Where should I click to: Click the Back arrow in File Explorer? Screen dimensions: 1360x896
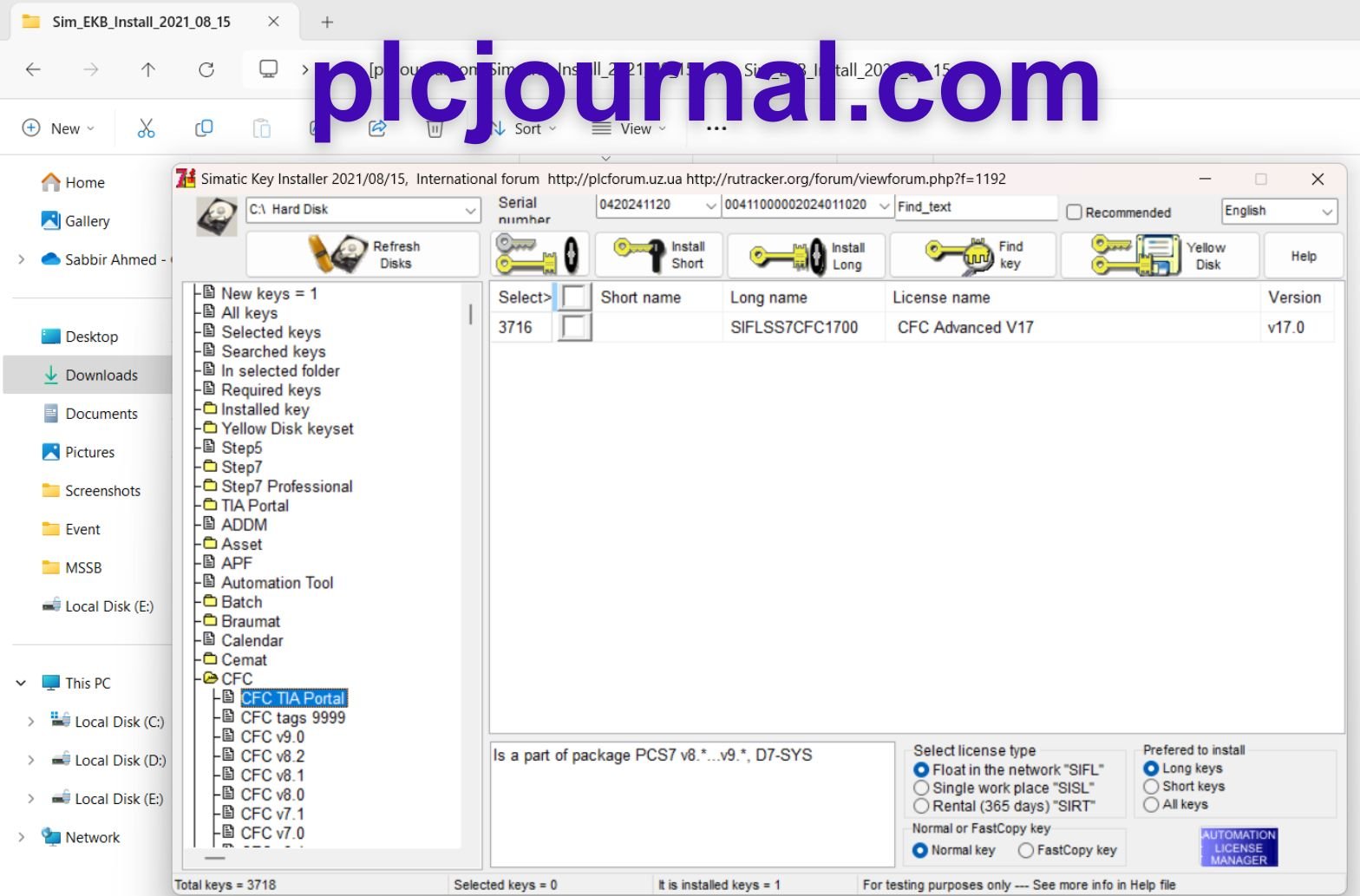tap(33, 69)
